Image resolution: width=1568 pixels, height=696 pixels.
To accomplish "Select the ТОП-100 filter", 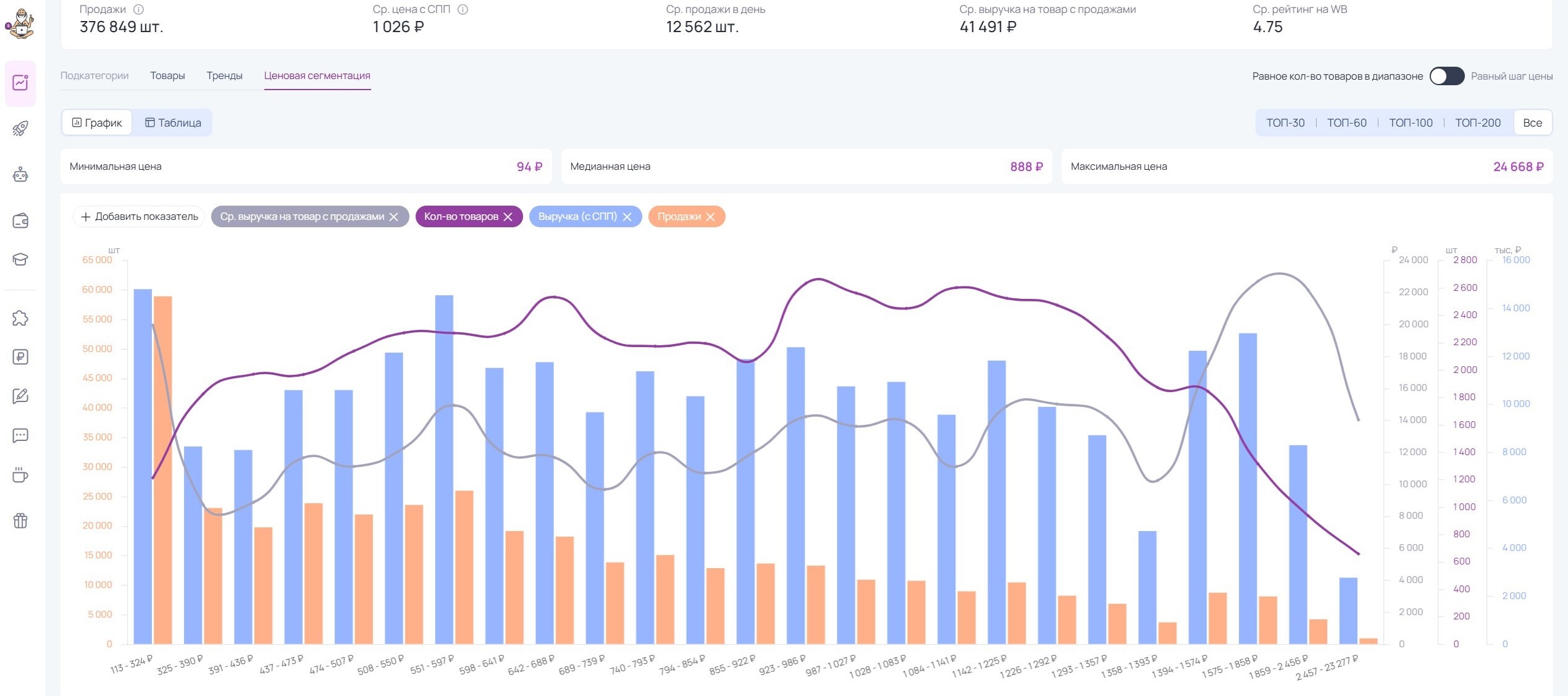I will [1411, 122].
